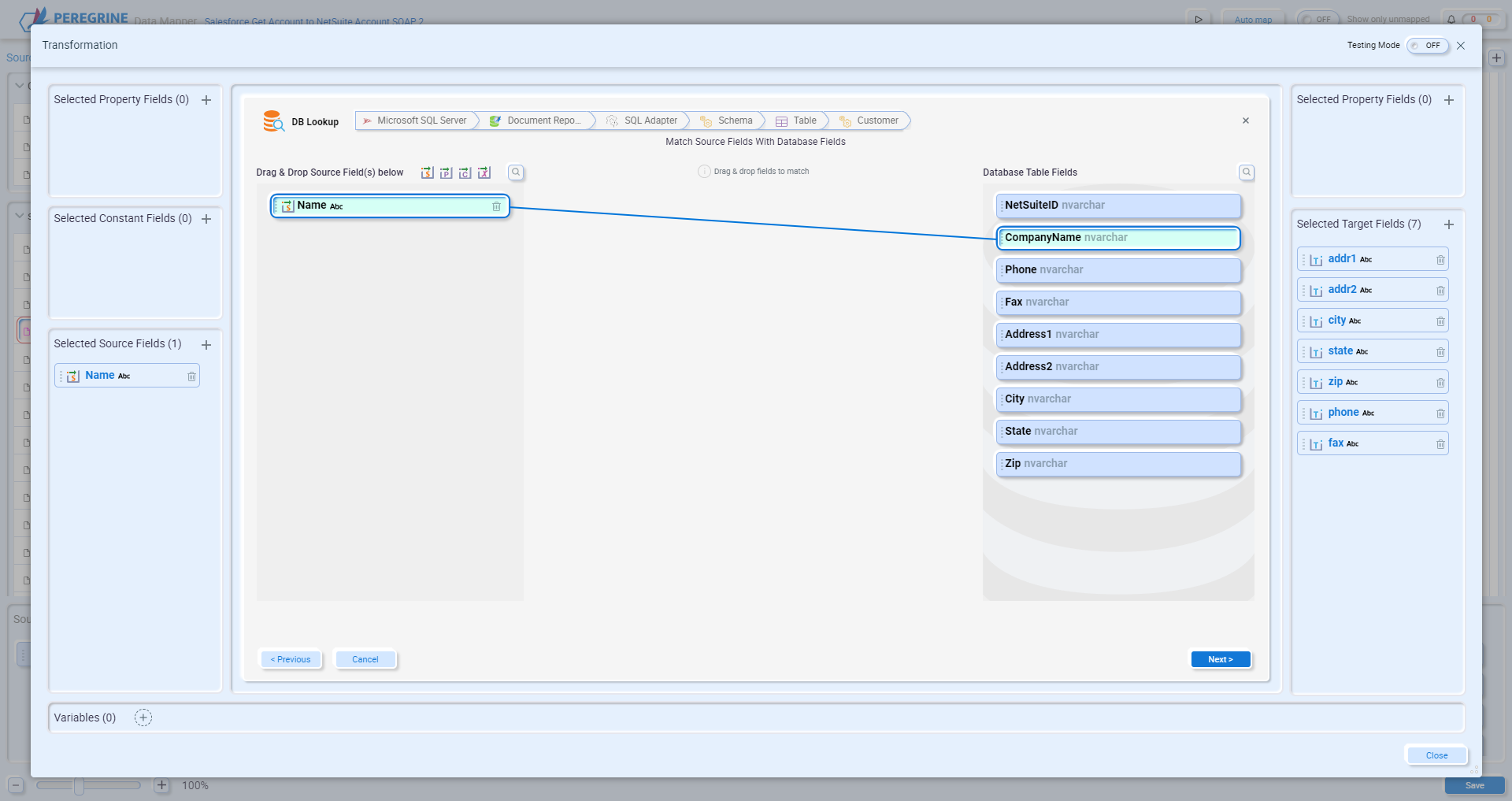Select fax target field
The image size is (1512, 801).
click(x=1373, y=443)
